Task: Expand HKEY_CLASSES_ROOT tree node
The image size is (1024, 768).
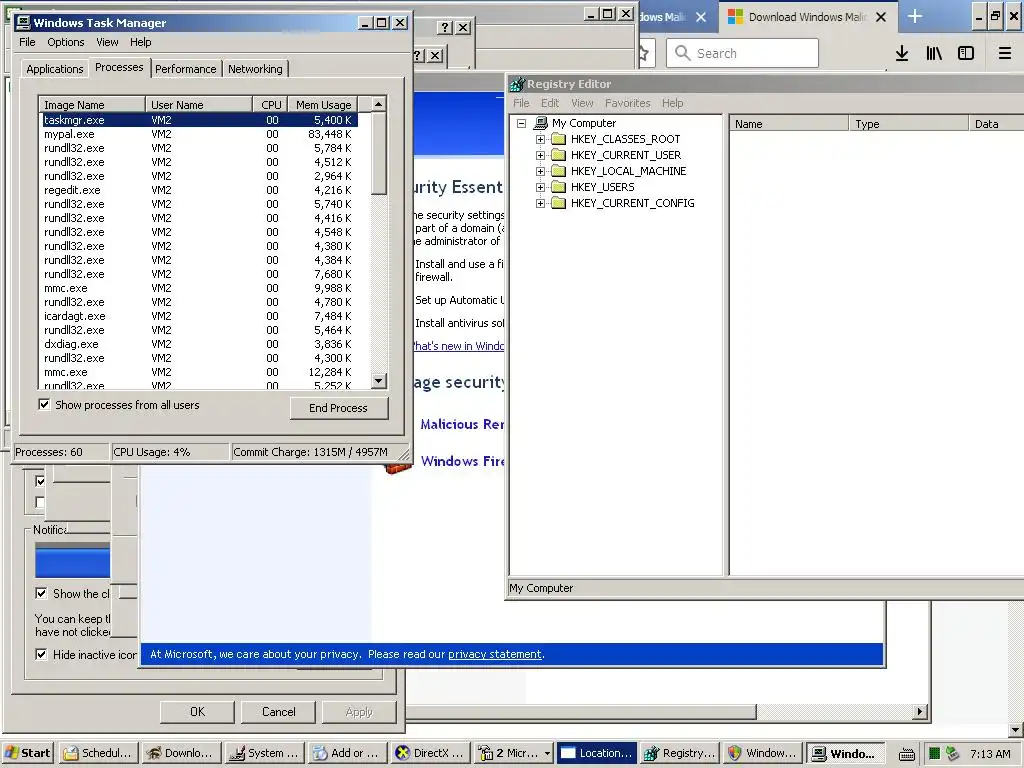Action: click(x=540, y=139)
